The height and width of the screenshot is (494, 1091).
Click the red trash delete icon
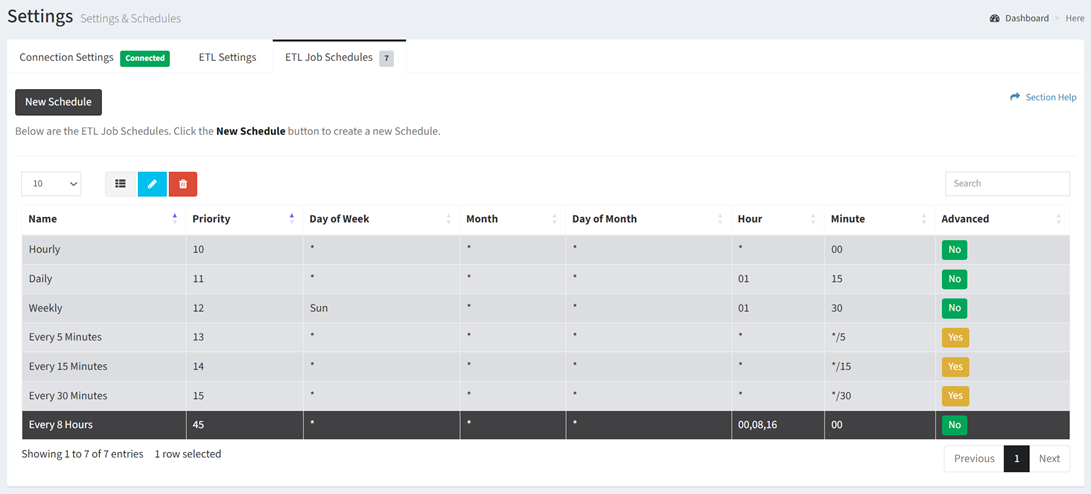(x=183, y=184)
